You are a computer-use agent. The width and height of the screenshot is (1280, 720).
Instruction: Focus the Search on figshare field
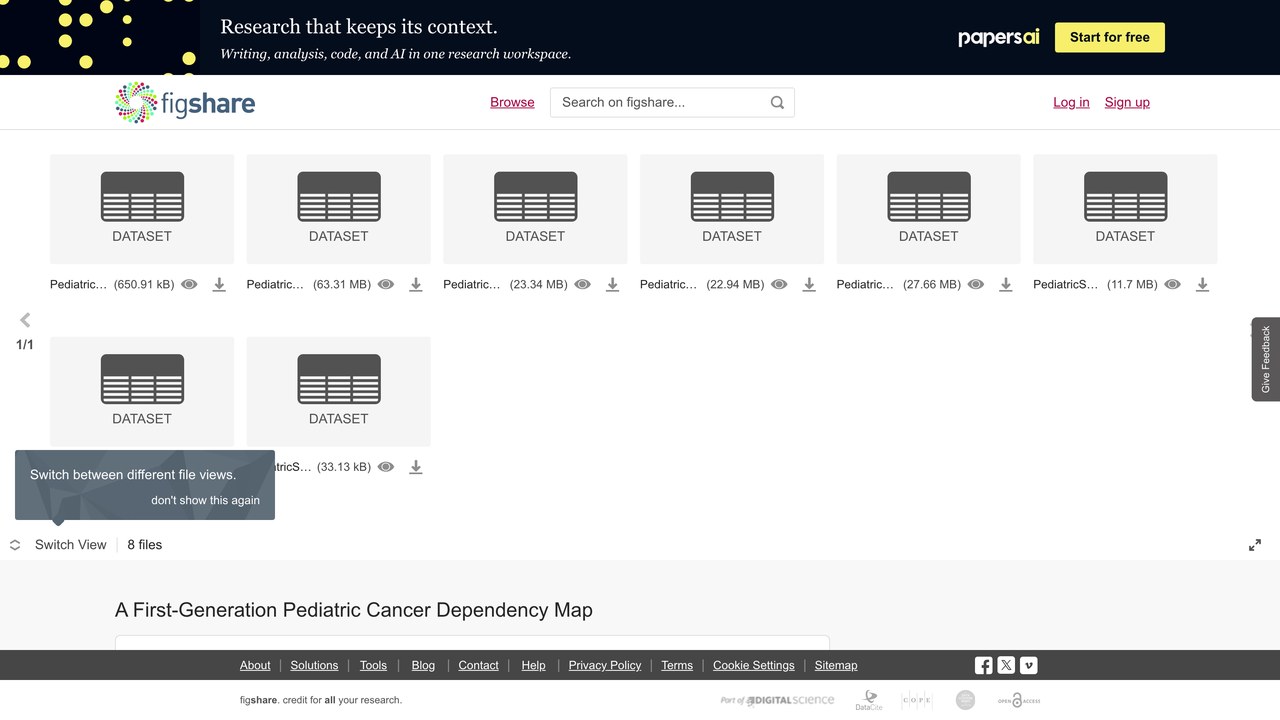pyautogui.click(x=660, y=102)
